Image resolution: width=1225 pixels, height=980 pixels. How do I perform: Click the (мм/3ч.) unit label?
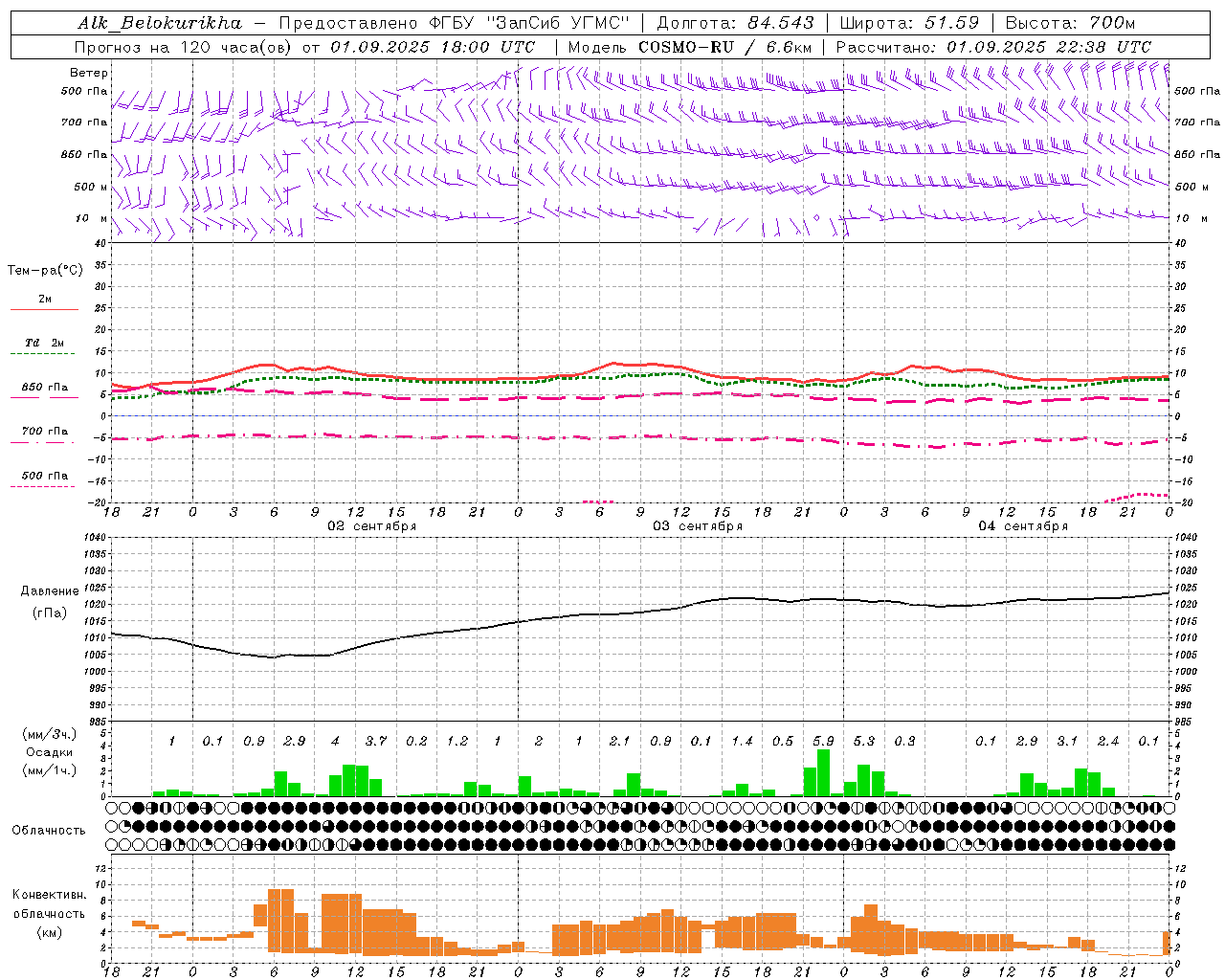[50, 735]
